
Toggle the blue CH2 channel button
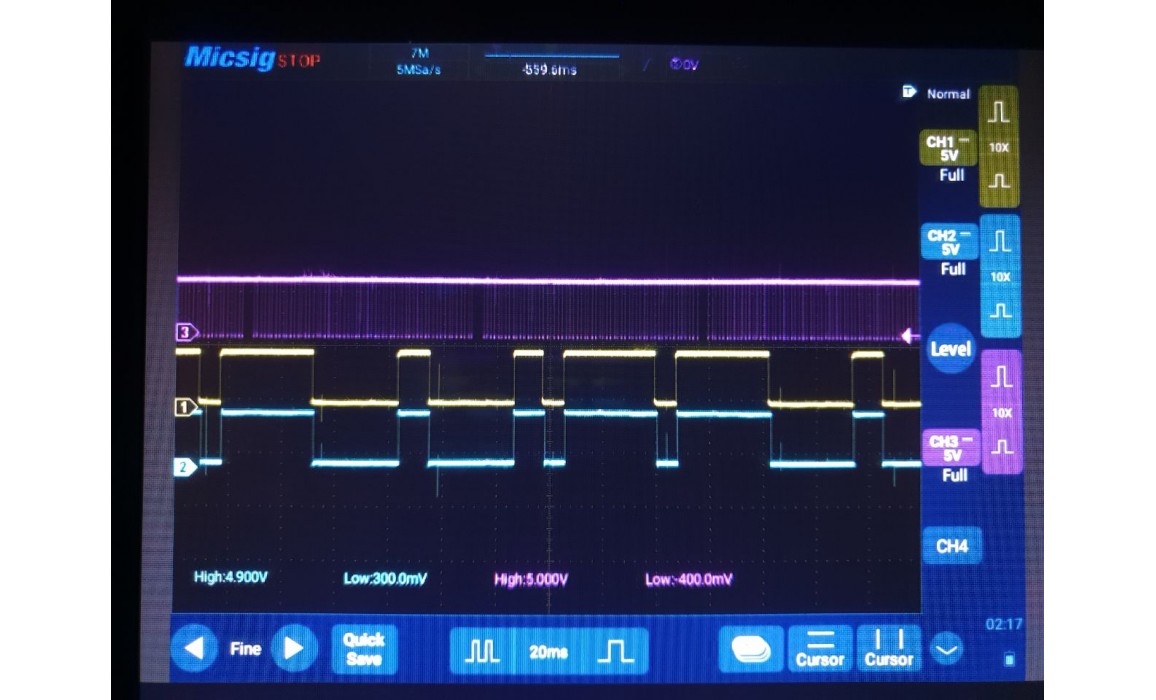[x=949, y=243]
